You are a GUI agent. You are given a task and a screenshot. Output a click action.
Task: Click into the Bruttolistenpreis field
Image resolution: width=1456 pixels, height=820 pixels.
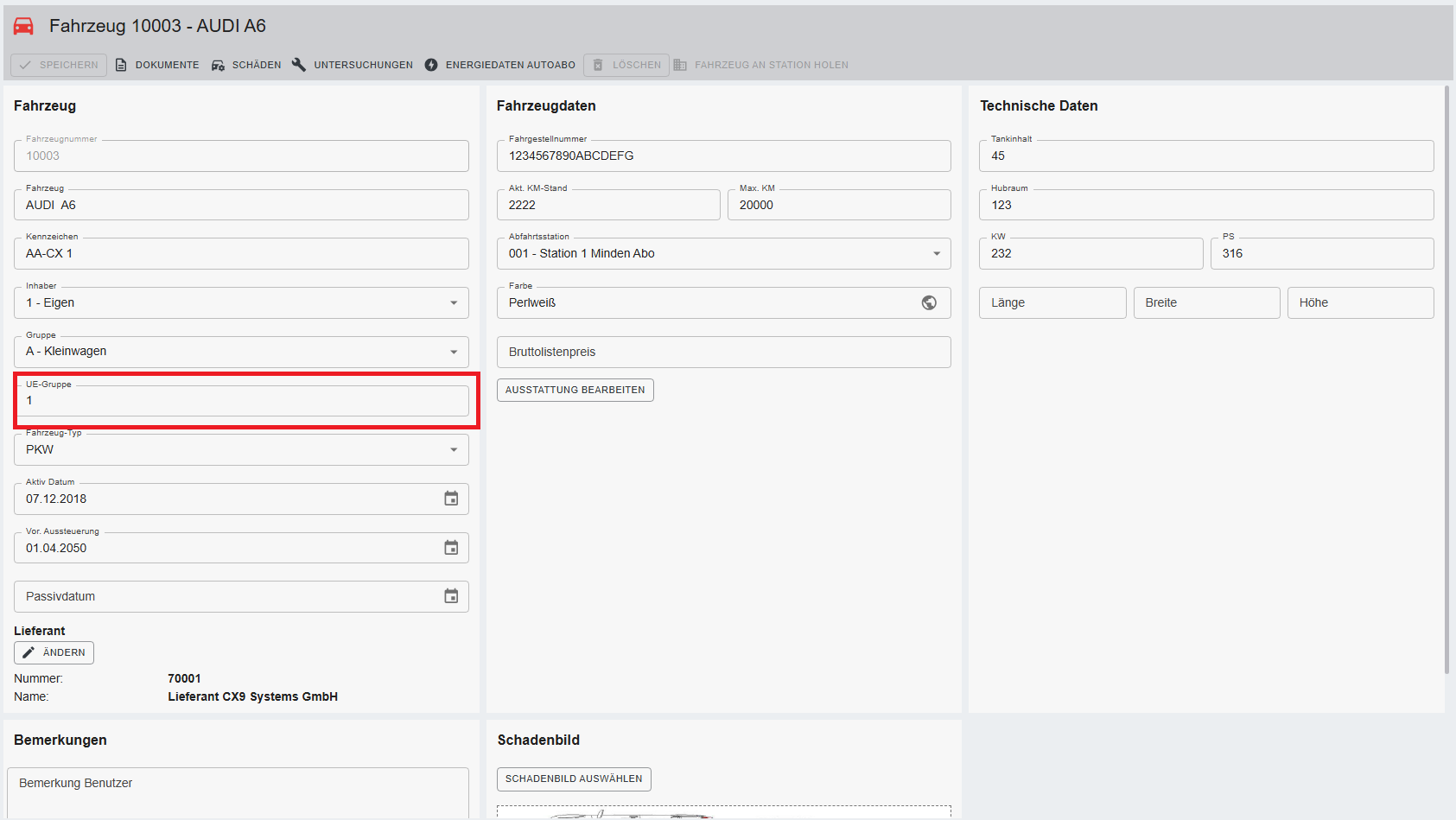coord(723,352)
